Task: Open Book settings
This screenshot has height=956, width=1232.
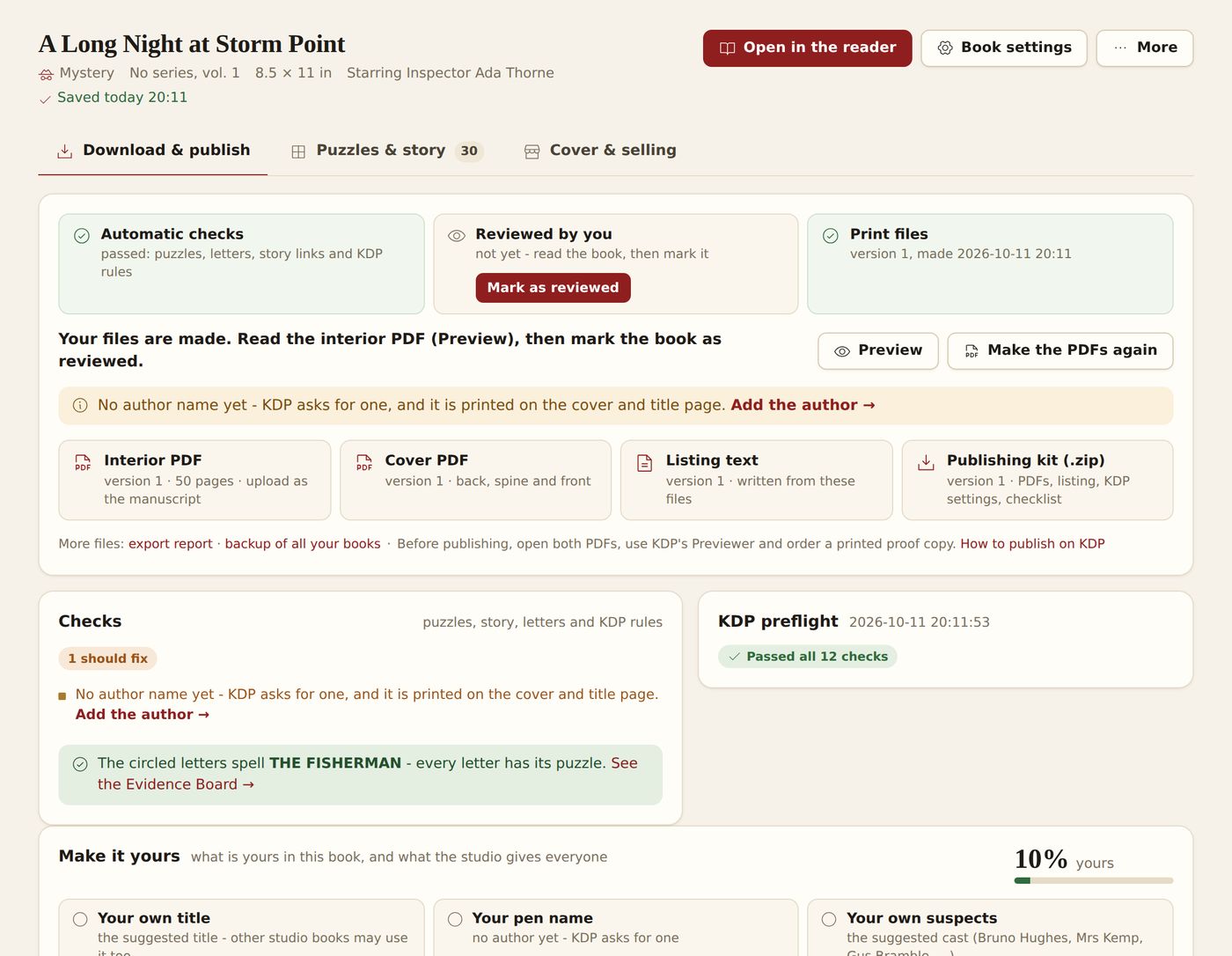Action: tap(1004, 48)
